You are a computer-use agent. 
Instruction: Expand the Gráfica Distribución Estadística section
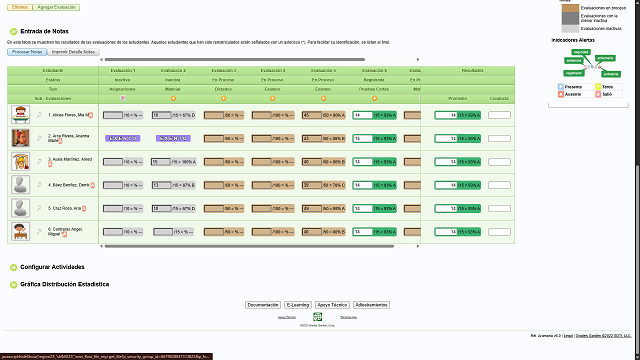pos(13,284)
